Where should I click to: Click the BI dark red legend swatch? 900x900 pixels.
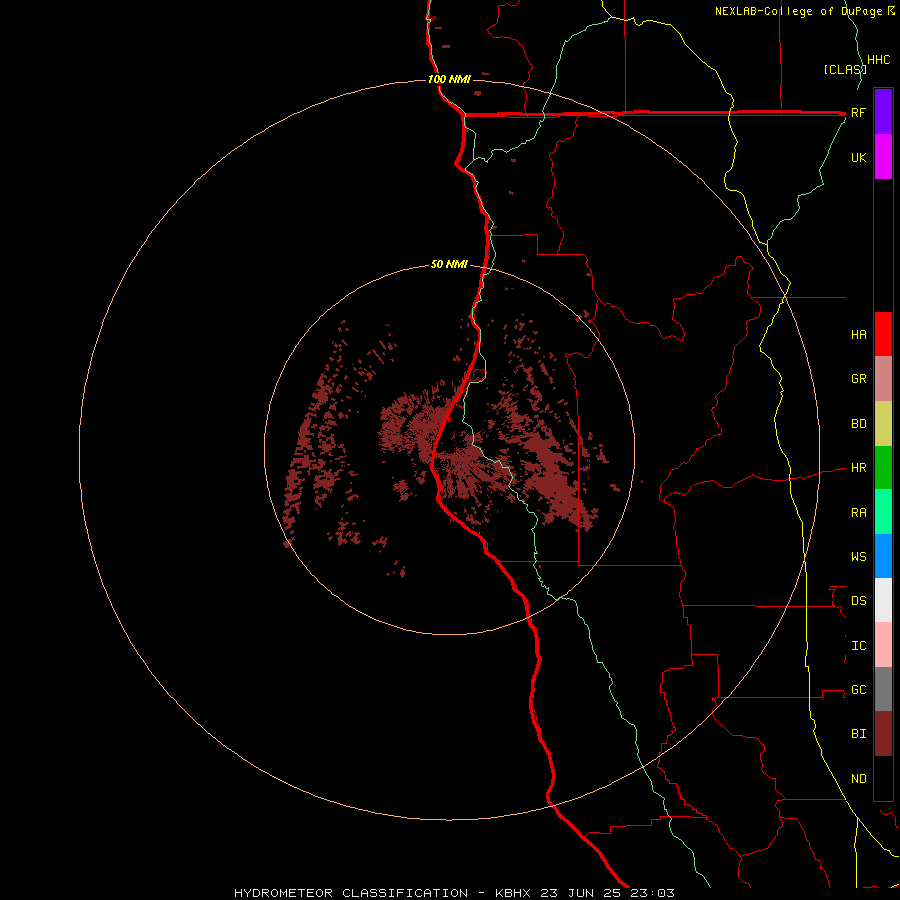883,734
